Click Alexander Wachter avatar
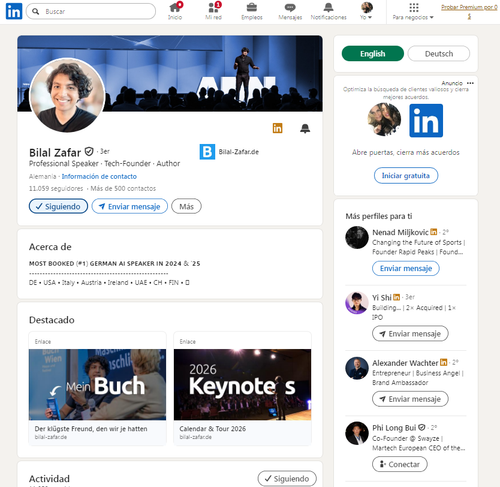This screenshot has height=487, width=500. [357, 368]
